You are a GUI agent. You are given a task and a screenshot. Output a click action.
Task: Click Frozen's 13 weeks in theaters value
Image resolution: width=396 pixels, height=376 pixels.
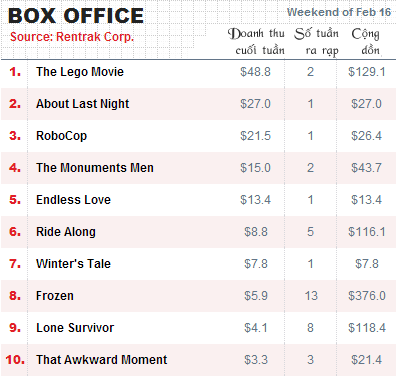point(311,296)
